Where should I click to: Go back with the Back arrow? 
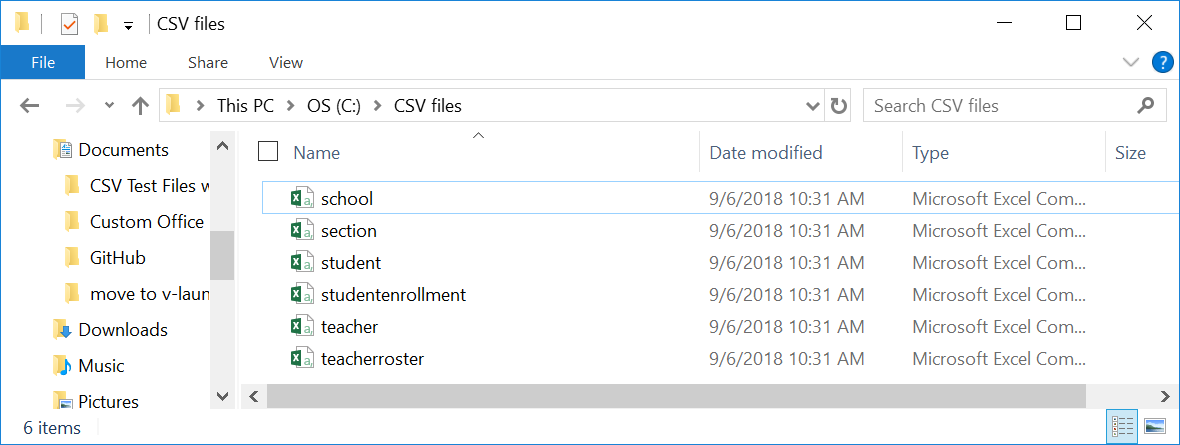29,106
